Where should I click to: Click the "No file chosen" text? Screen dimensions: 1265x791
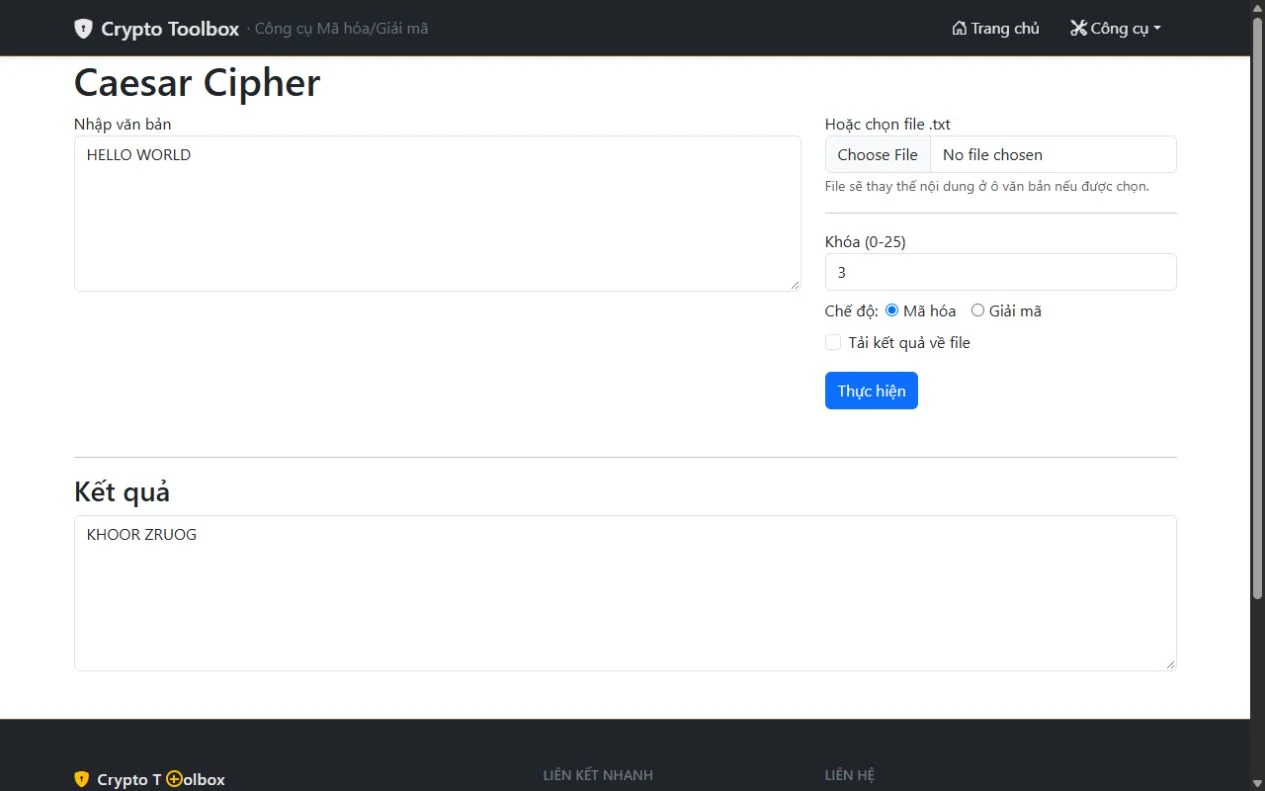992,155
